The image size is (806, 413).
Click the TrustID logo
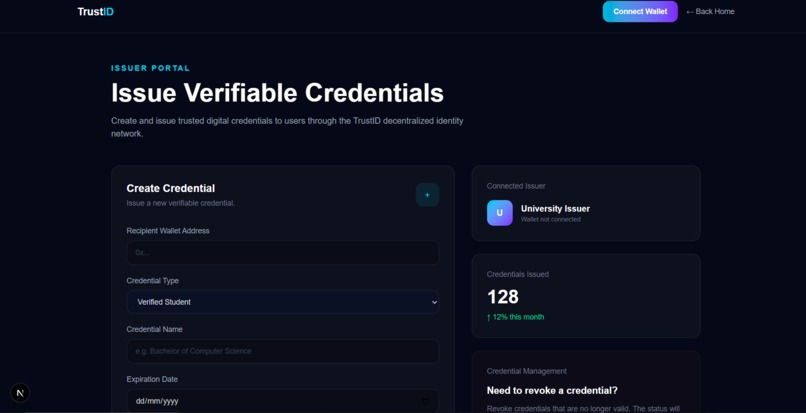click(96, 11)
